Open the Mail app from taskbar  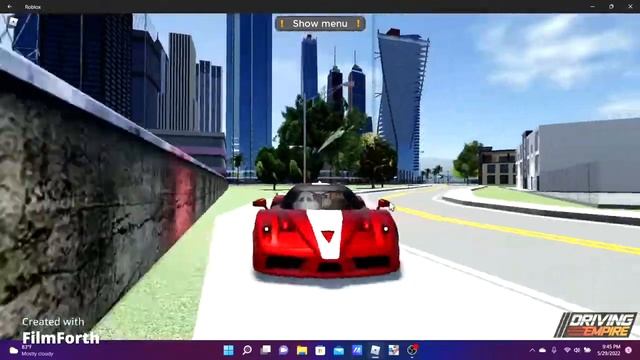click(339, 350)
